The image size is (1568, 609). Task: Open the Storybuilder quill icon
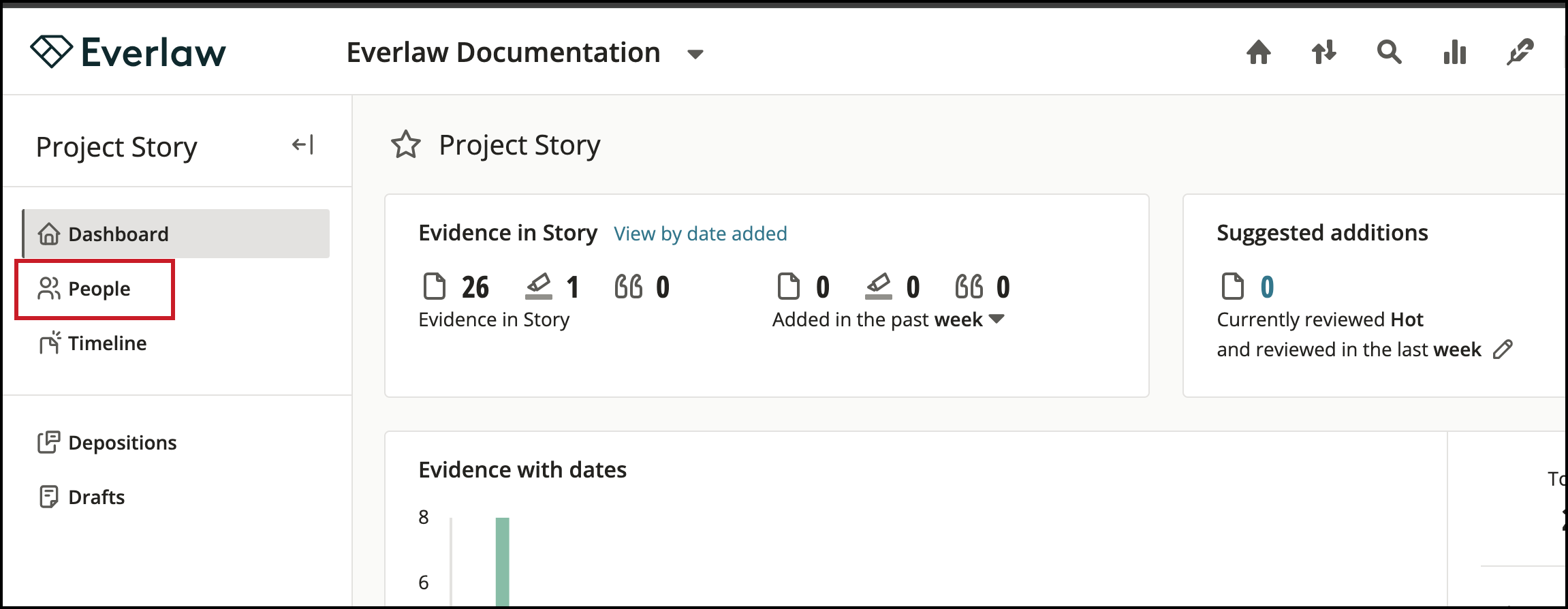coord(1520,52)
